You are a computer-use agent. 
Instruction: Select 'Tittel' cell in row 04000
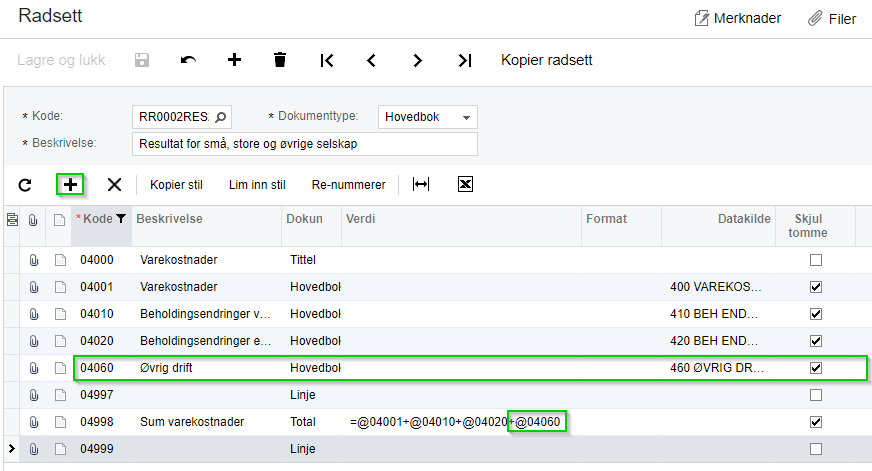[x=311, y=260]
